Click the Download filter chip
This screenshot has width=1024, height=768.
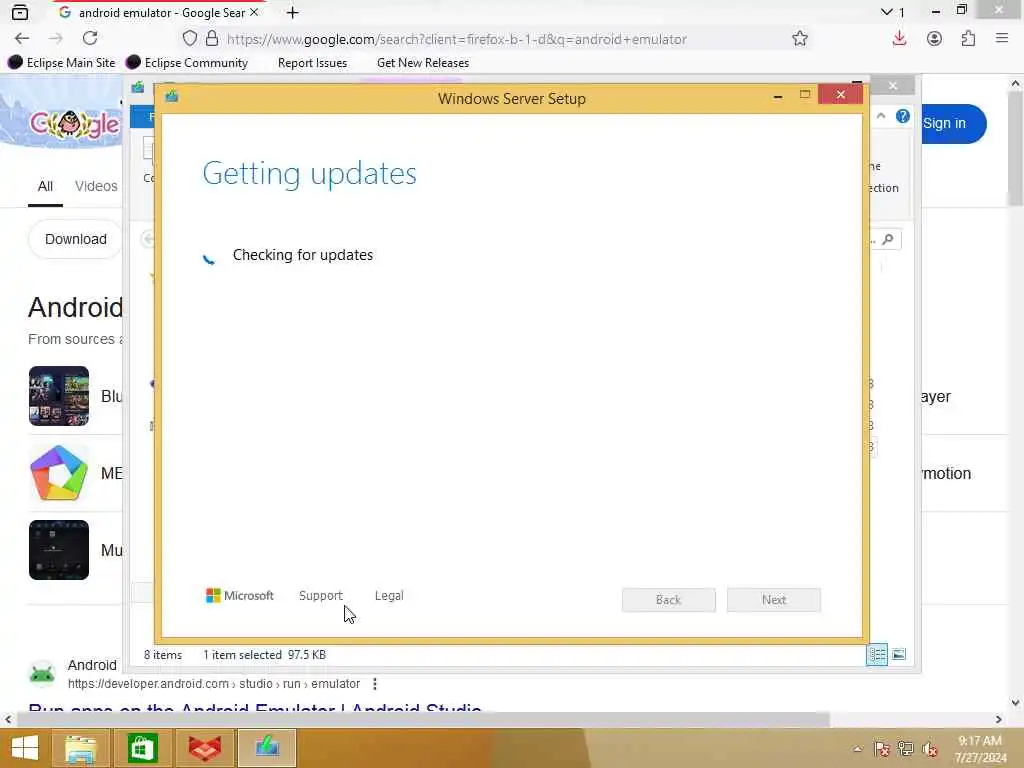point(75,239)
